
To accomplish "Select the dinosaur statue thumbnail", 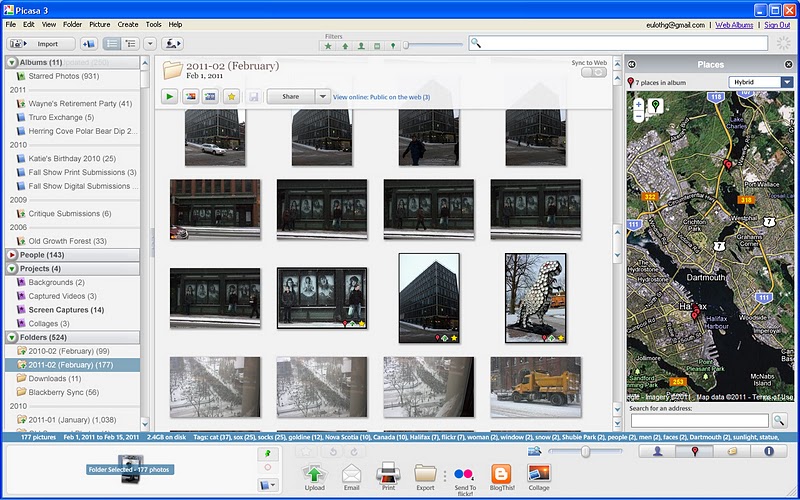I will 535,298.
